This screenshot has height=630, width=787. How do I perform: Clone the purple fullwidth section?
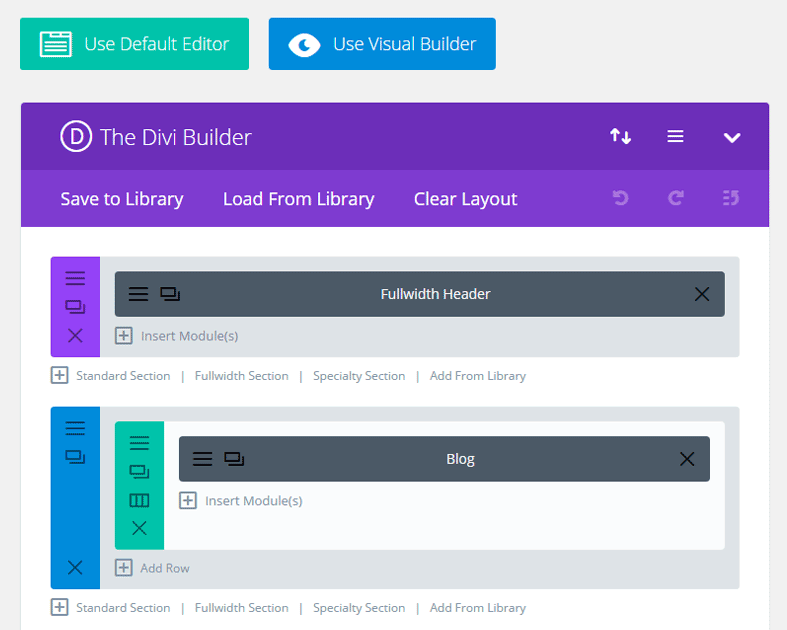click(75, 307)
